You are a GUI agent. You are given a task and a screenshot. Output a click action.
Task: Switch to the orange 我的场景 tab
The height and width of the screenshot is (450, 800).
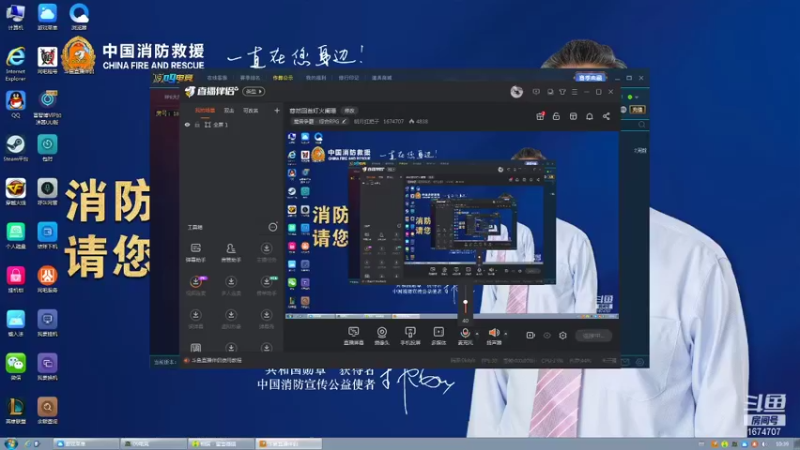point(205,110)
